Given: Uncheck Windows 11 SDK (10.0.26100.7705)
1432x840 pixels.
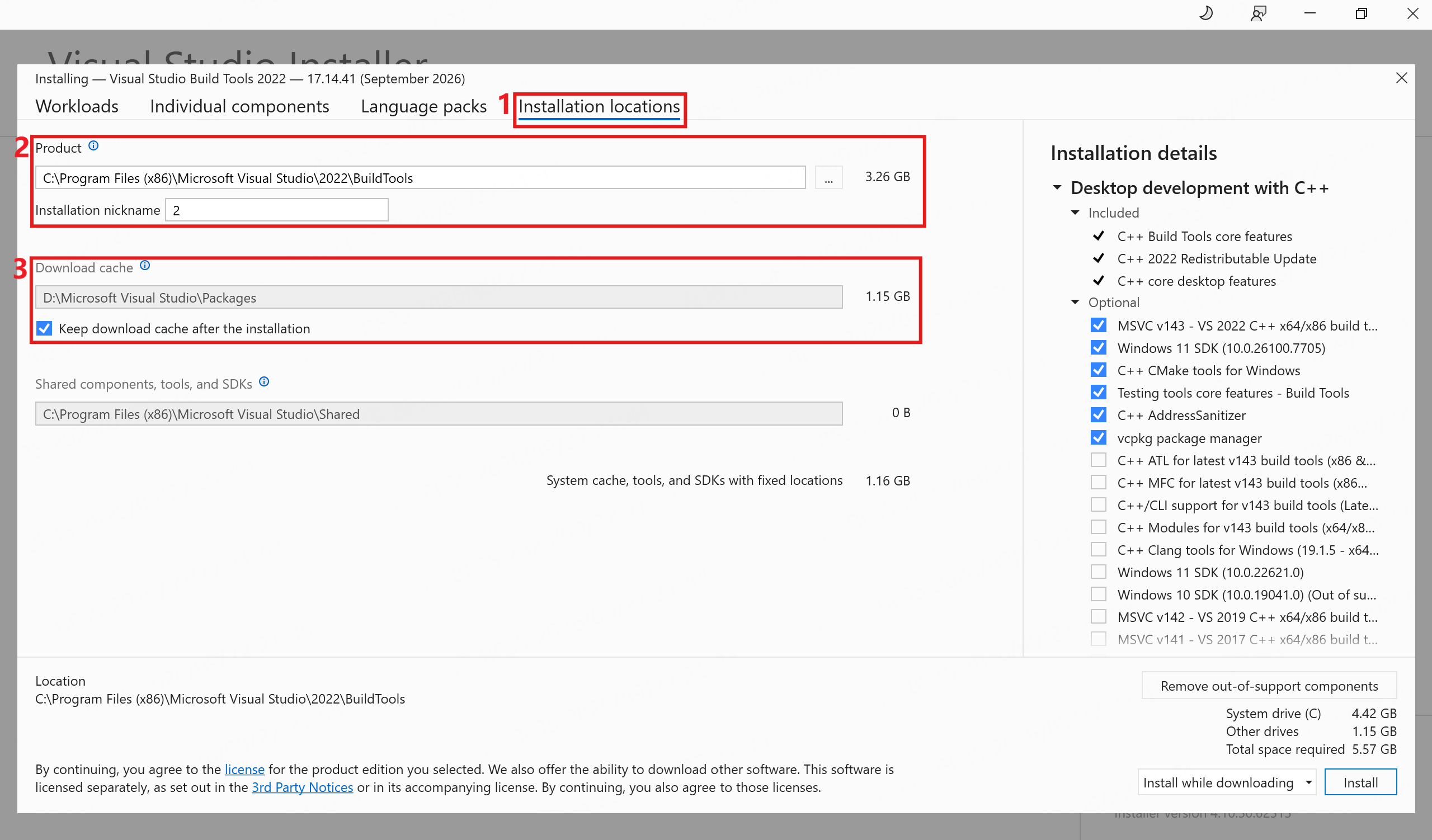Looking at the screenshot, I should (x=1099, y=348).
